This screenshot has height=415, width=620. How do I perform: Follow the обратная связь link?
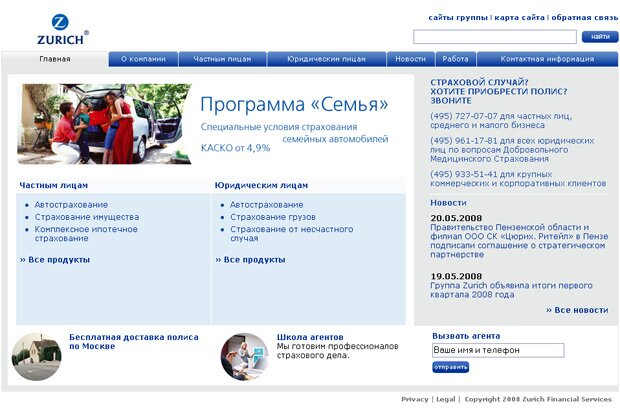[585, 17]
